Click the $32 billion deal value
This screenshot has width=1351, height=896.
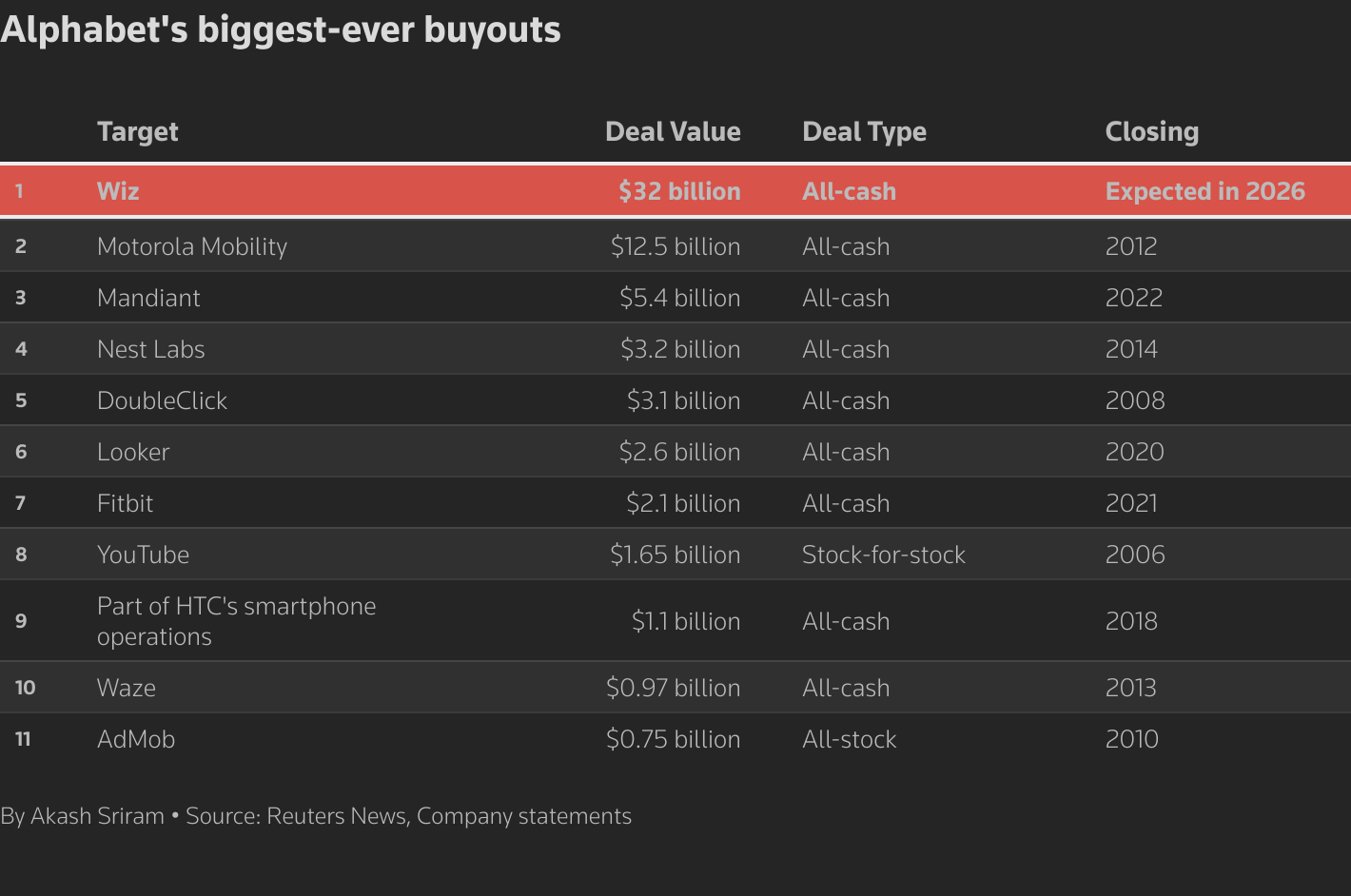678,191
